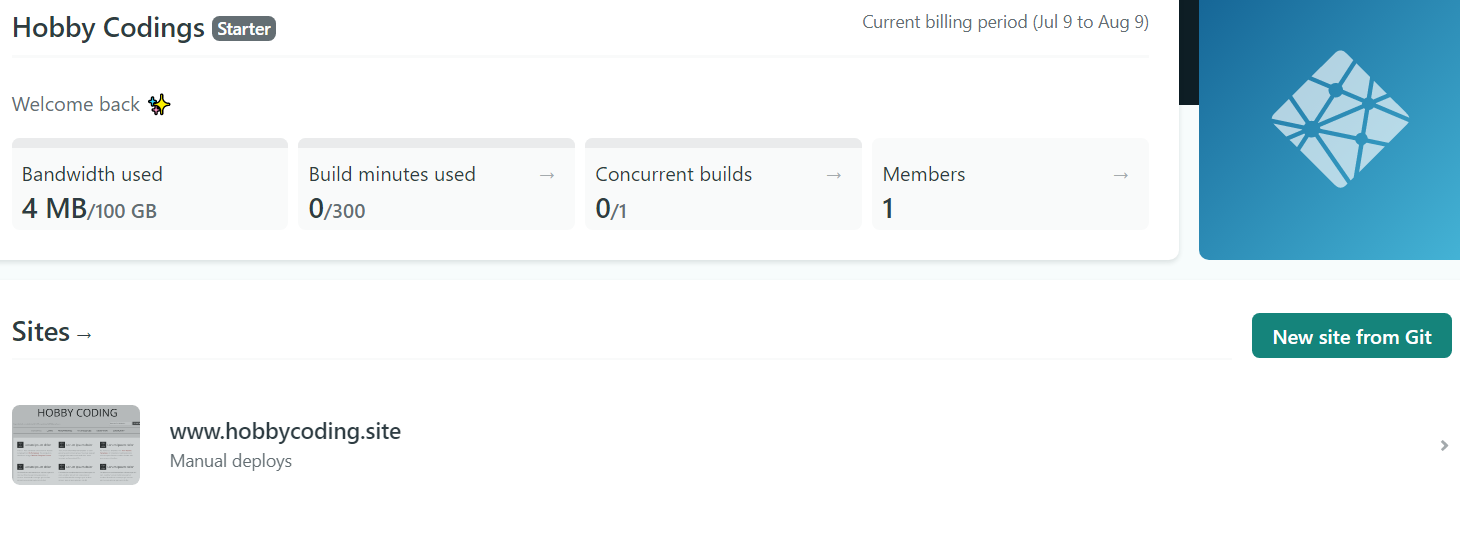
Task: Click the Build minutes used label
Action: tap(392, 174)
